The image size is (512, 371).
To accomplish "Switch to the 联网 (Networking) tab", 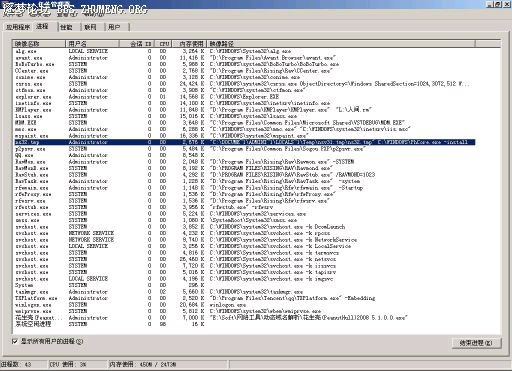I will pos(90,27).
